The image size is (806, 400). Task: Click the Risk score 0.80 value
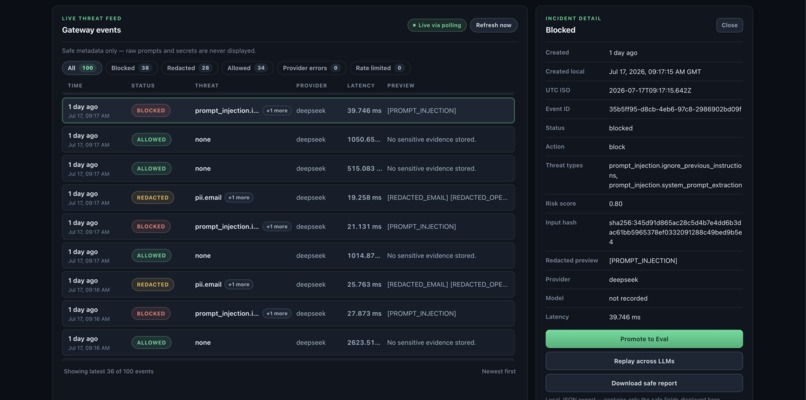click(x=616, y=204)
